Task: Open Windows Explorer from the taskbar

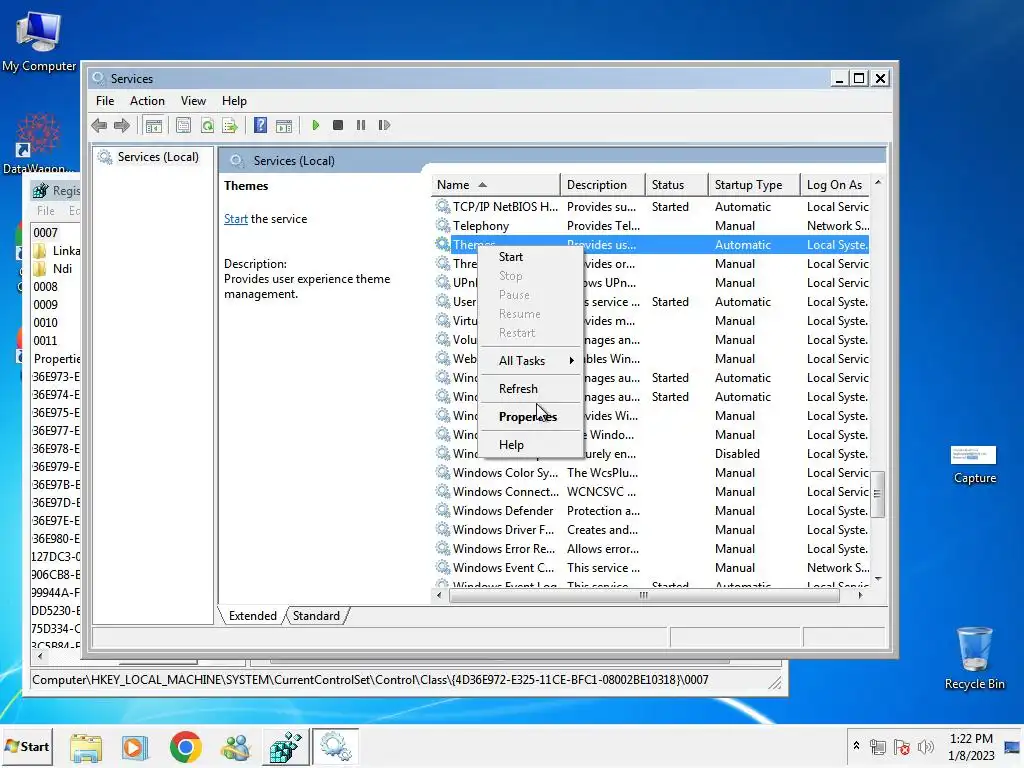Action: click(86, 747)
